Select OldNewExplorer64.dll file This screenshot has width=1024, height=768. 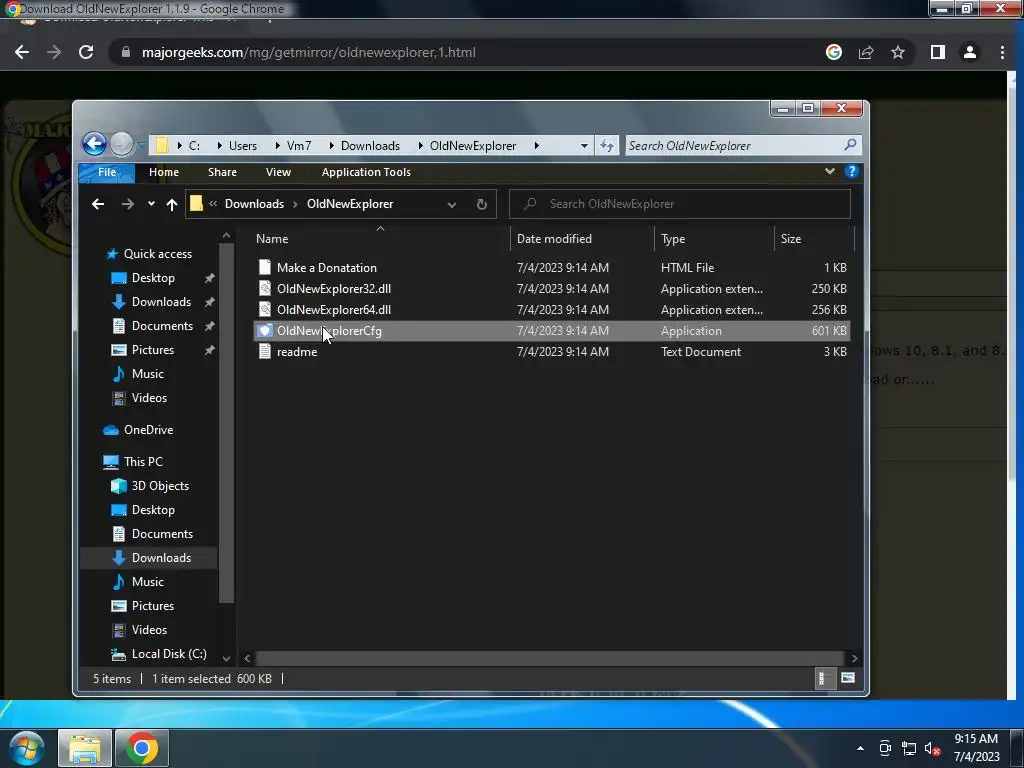(552, 310)
